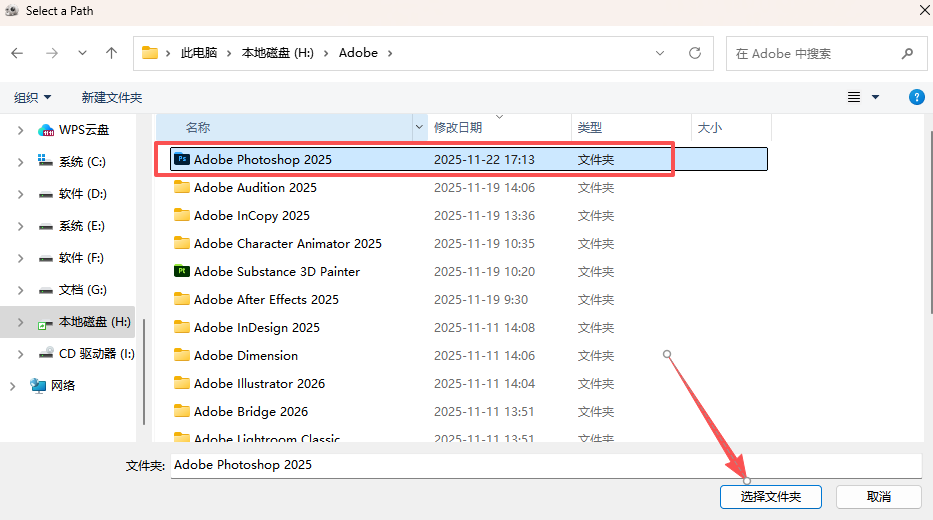
Task: Expand the 系统 (E:) tree node
Action: coord(20,226)
